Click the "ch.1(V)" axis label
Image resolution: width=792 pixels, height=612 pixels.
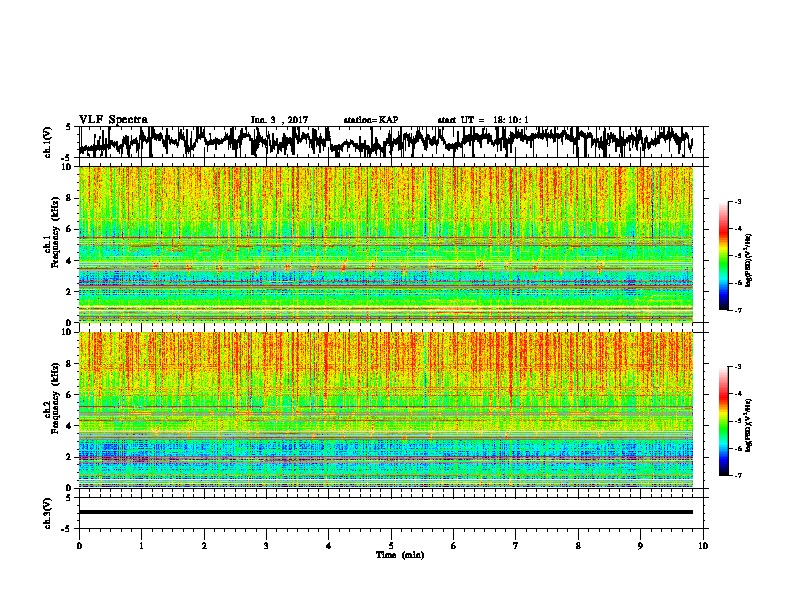coord(47,142)
